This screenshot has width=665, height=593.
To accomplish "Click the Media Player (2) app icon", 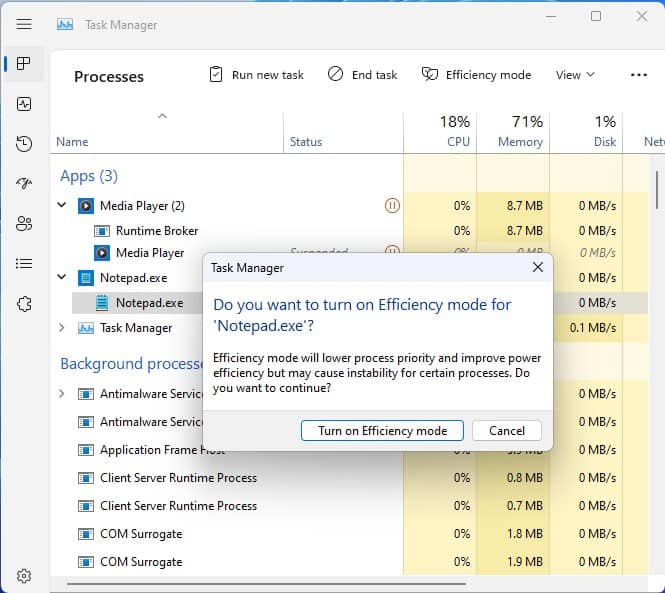I will click(x=86, y=206).
